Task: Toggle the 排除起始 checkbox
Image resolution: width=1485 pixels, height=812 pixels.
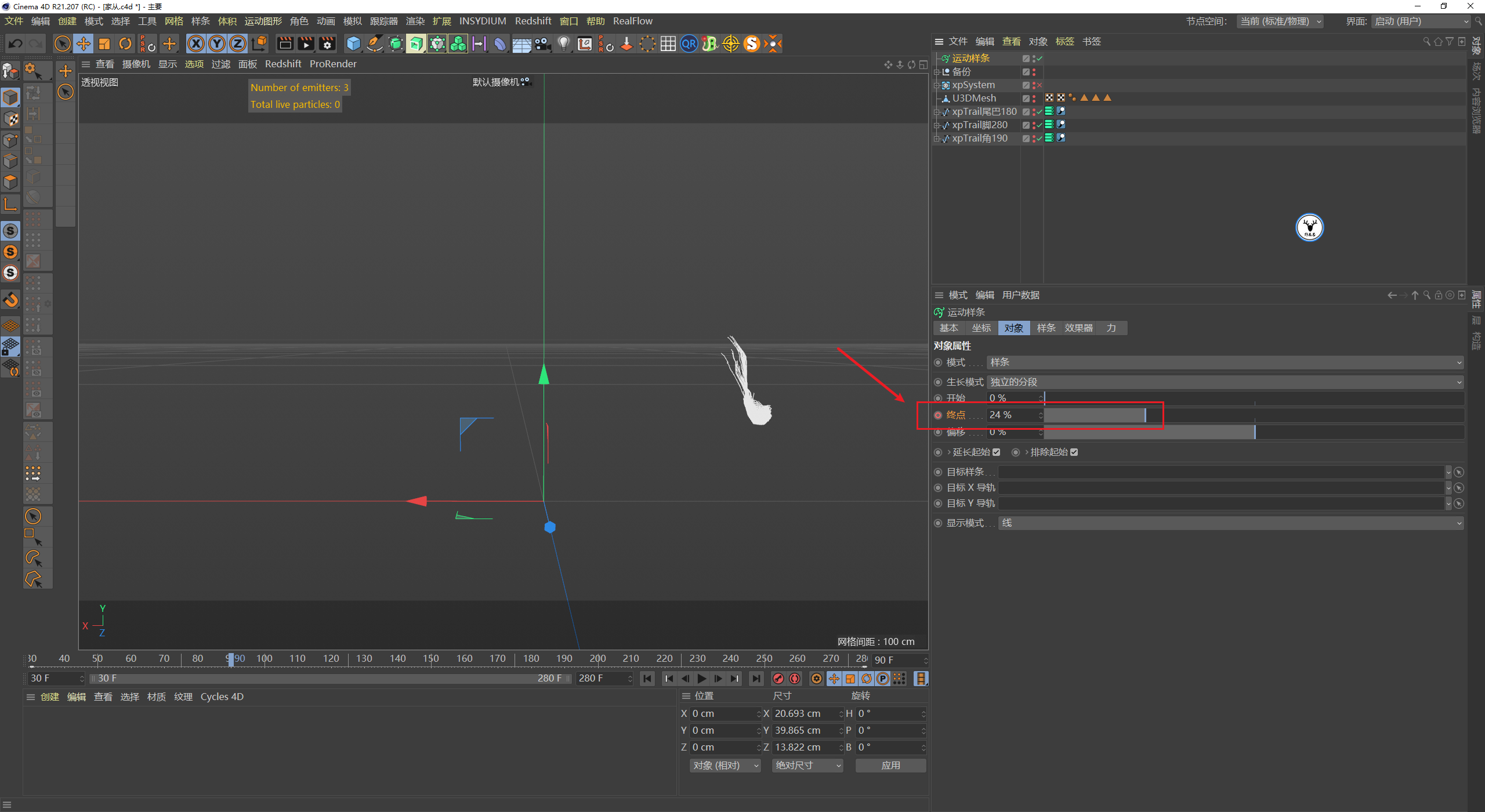Action: pos(1074,452)
